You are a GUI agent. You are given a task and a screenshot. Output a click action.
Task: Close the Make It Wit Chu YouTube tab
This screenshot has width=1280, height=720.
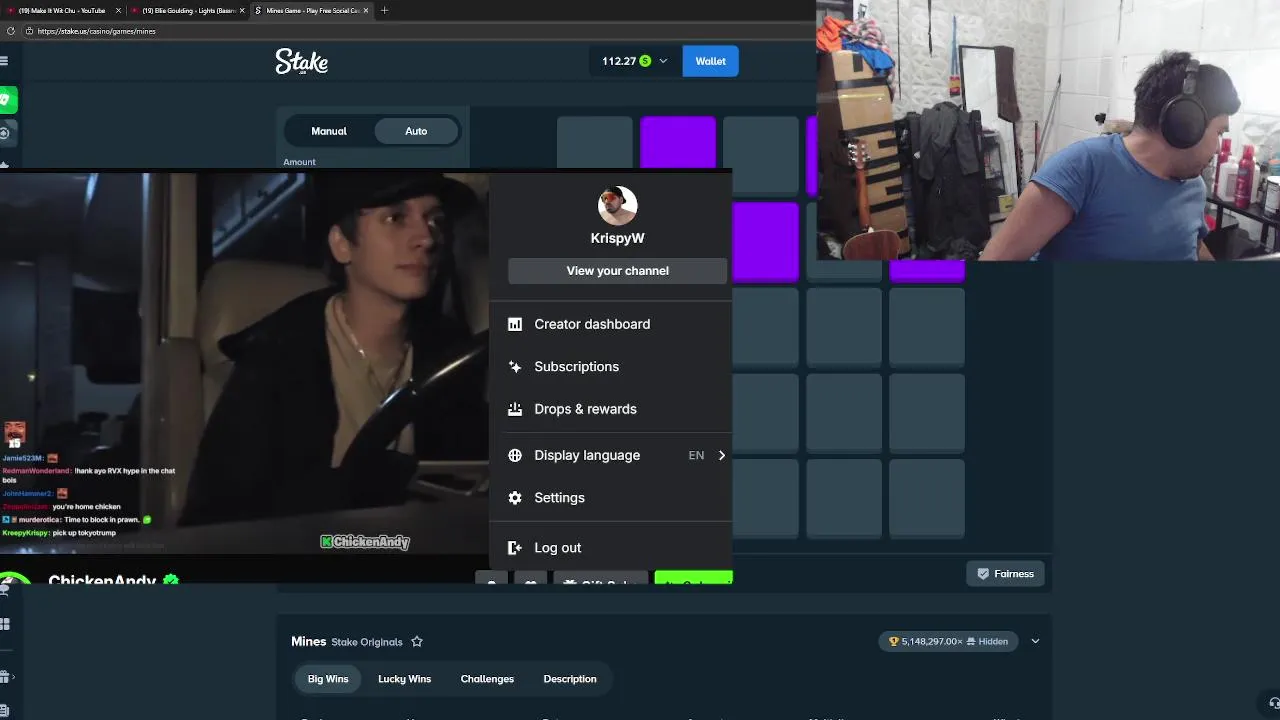pyautogui.click(x=118, y=10)
